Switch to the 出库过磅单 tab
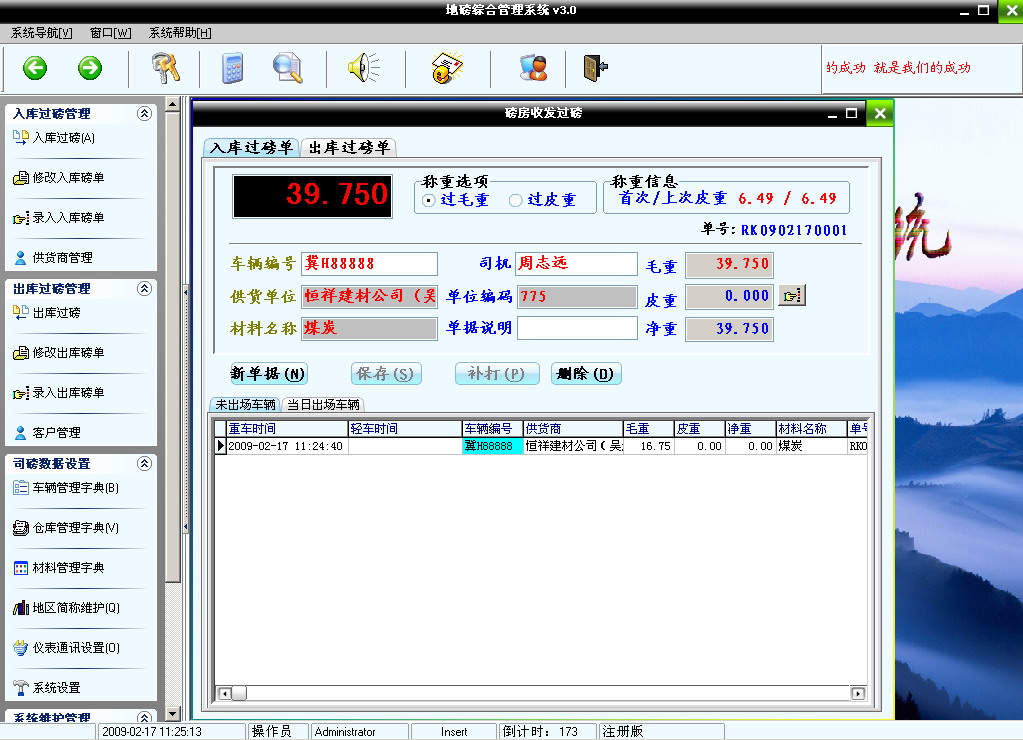1023x740 pixels. pyautogui.click(x=348, y=148)
